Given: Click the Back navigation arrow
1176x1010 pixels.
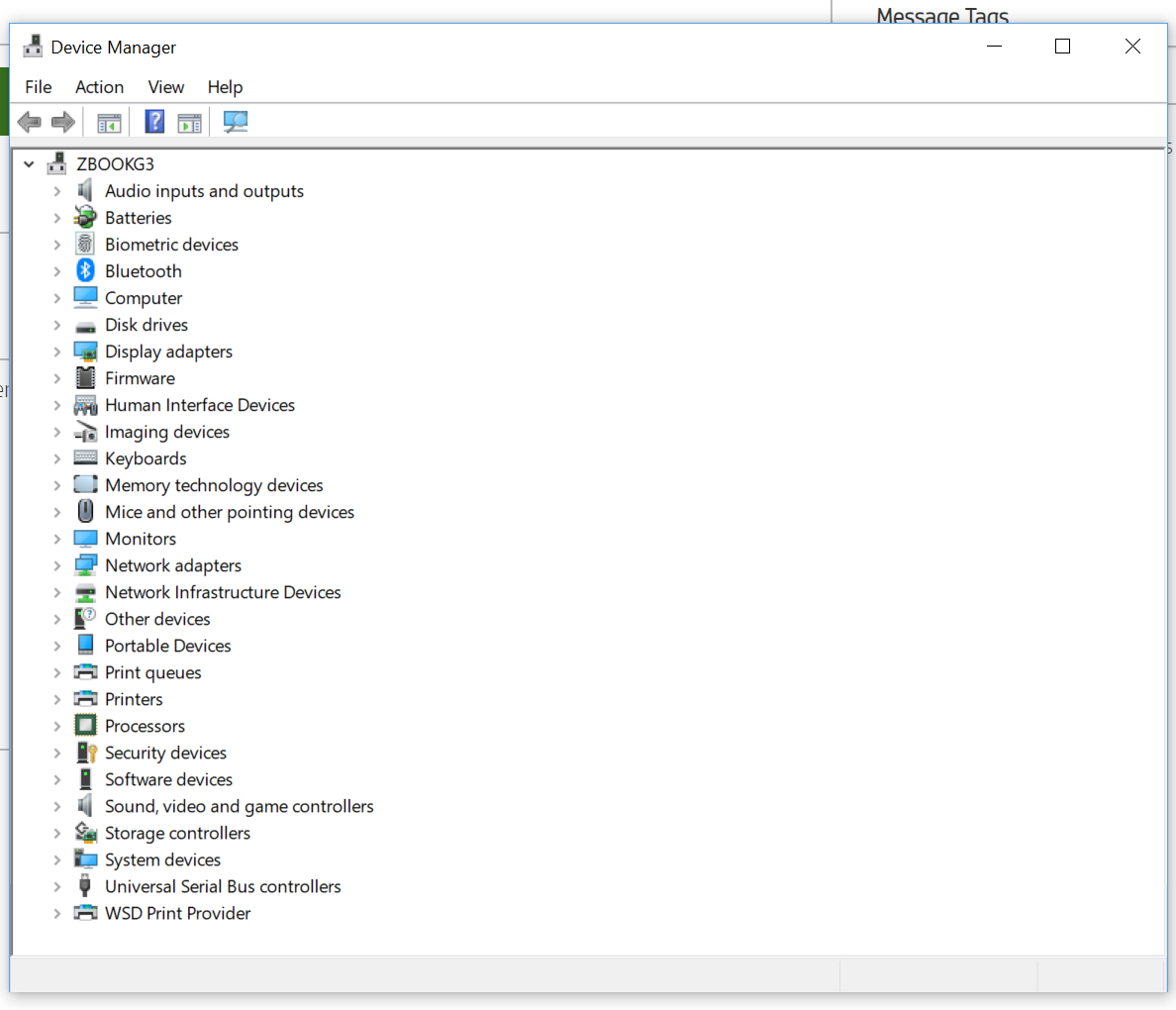Looking at the screenshot, I should tap(29, 121).
